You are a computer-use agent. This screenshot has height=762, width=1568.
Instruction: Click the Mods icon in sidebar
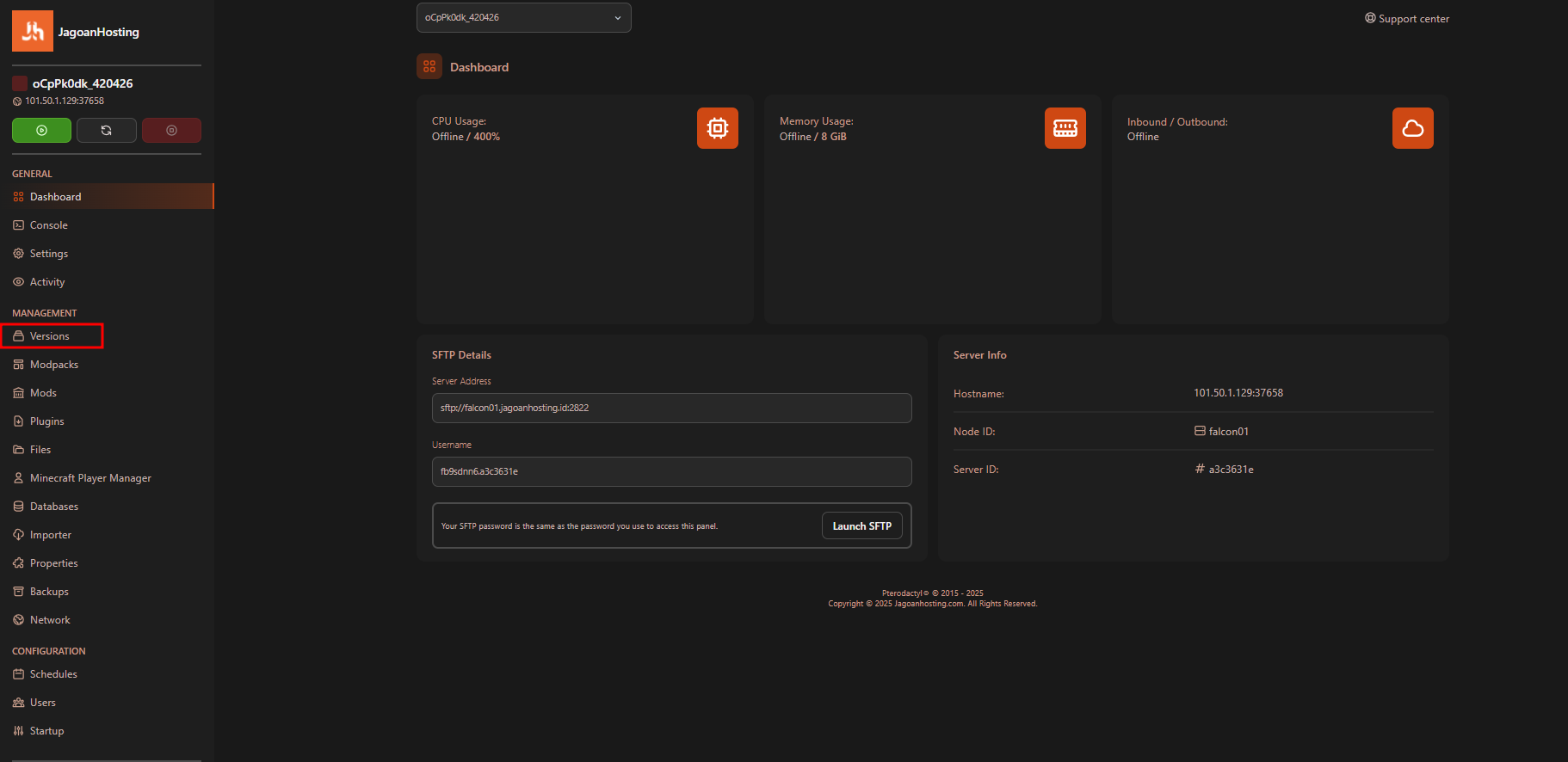click(18, 393)
